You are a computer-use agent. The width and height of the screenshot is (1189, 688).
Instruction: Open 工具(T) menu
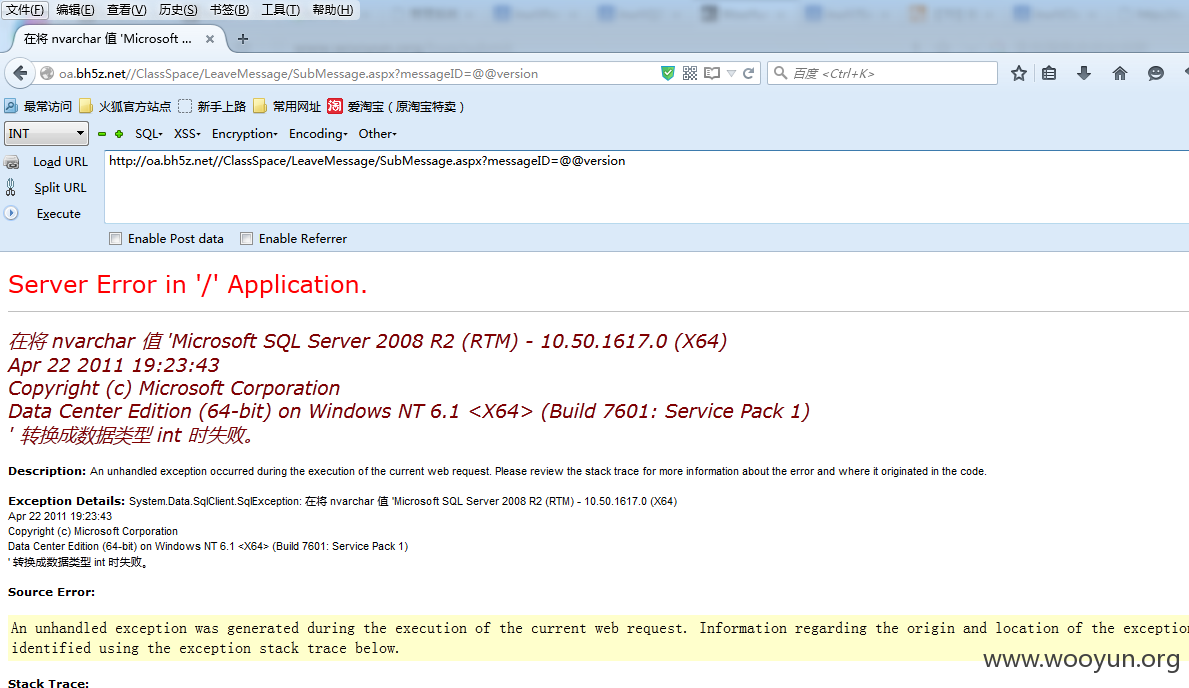pyautogui.click(x=281, y=10)
